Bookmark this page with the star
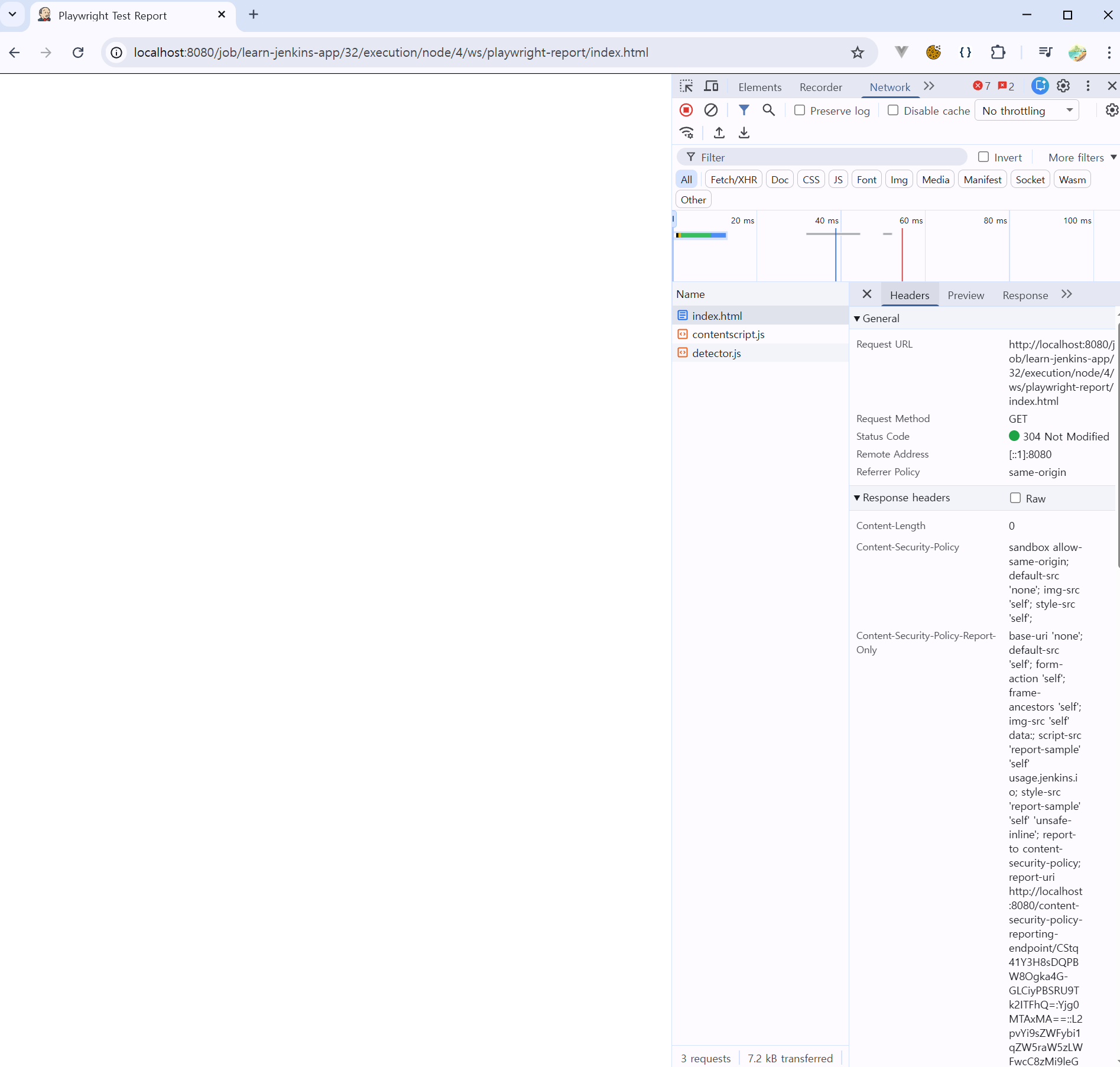Image resolution: width=1120 pixels, height=1067 pixels. 858,53
